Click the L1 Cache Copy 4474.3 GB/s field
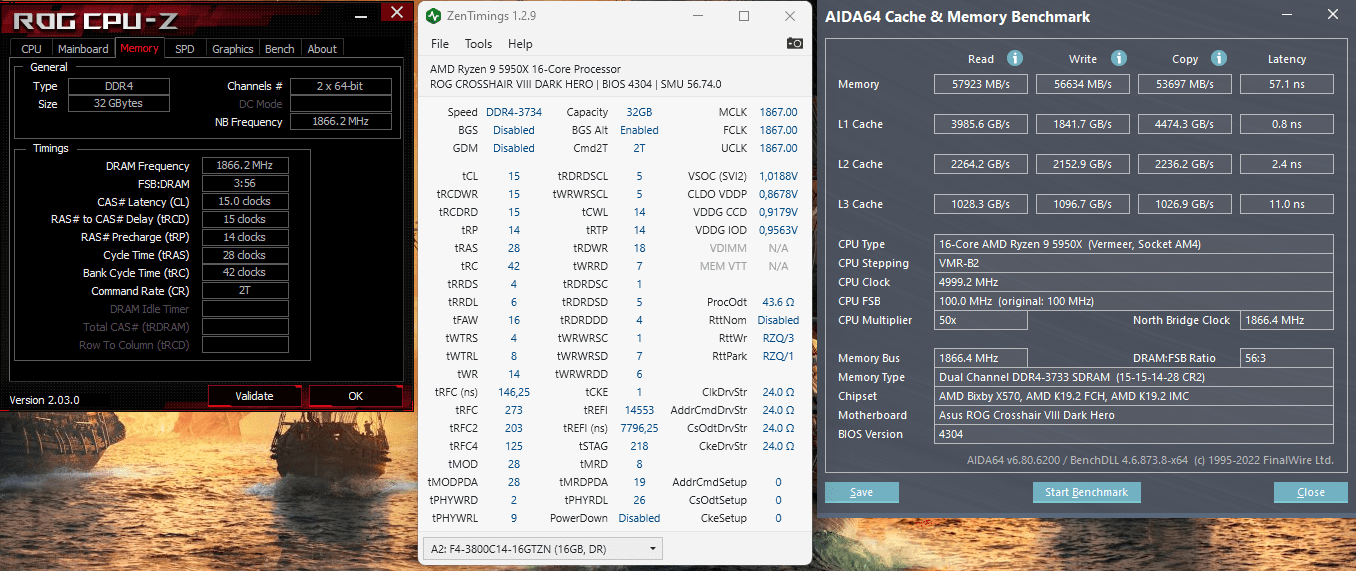Viewport: 1356px width, 571px height. coord(1184,124)
